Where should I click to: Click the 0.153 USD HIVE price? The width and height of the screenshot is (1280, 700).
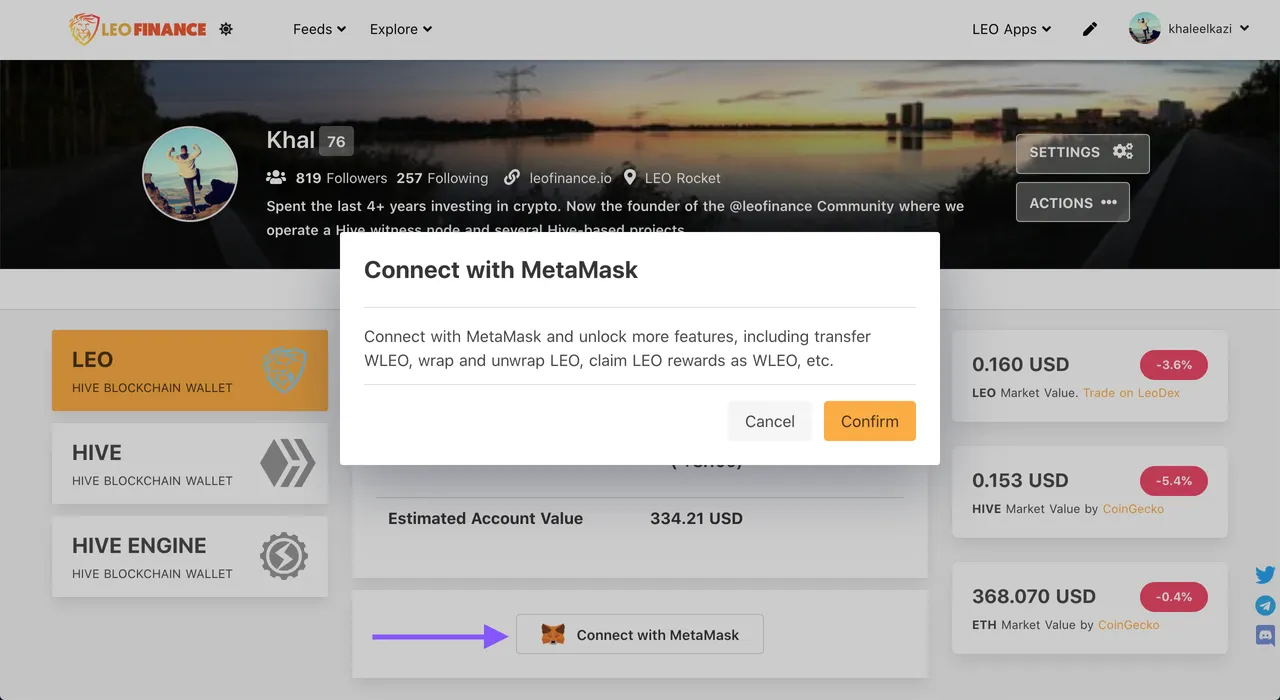click(1020, 481)
